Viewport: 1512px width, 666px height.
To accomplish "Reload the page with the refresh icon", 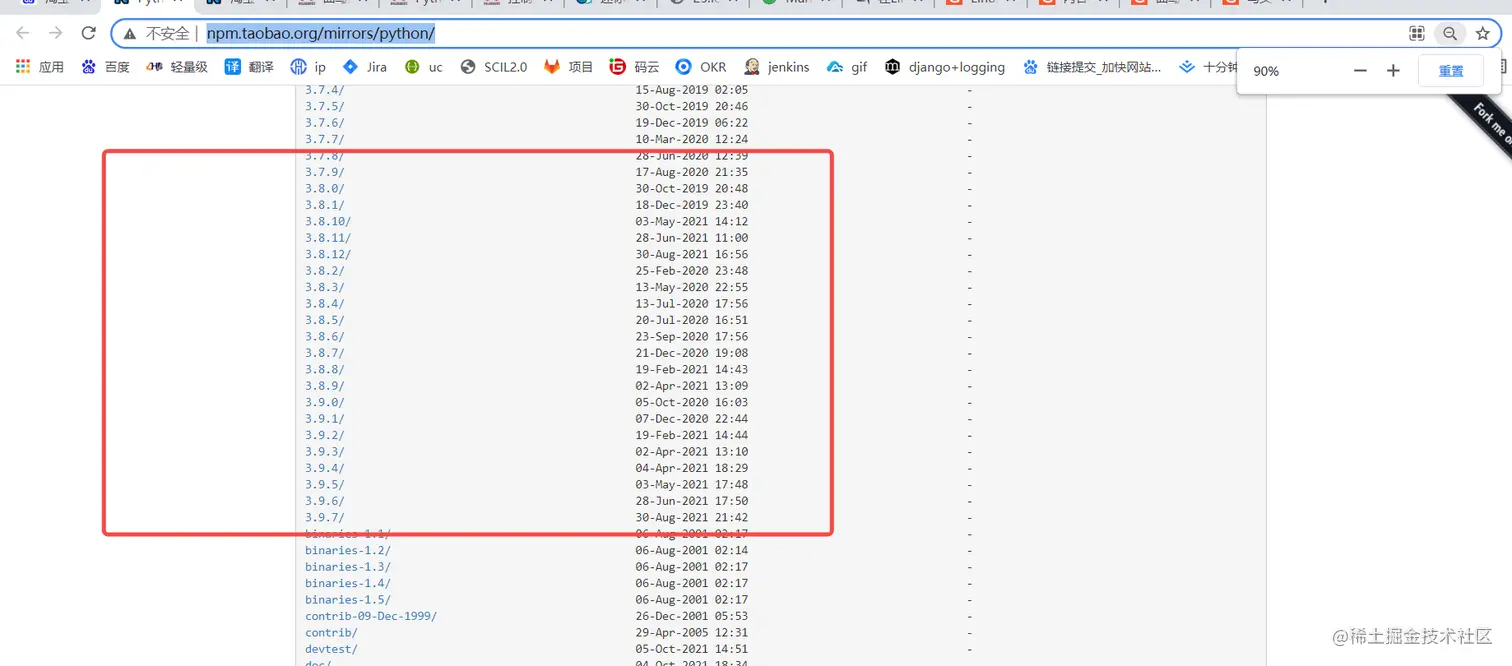I will (88, 33).
